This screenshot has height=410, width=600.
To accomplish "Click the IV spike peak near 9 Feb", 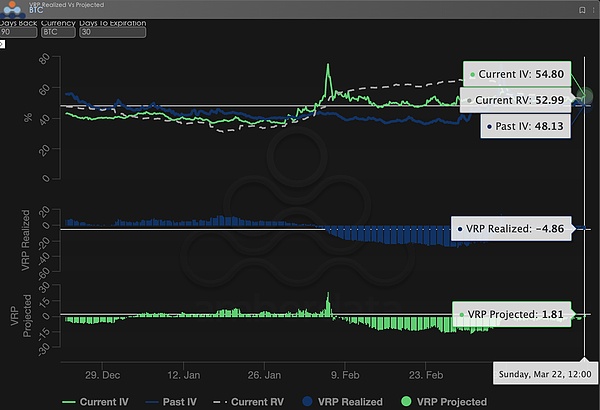I will click(327, 66).
